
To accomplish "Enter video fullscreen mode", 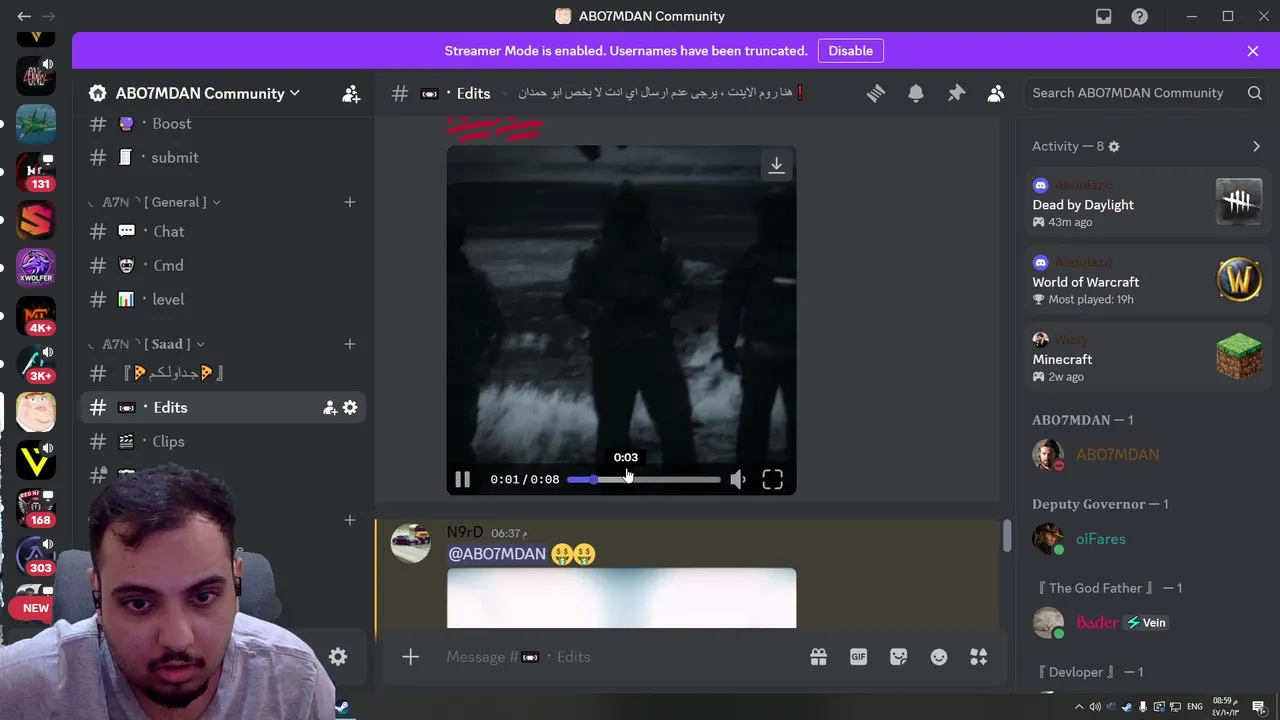I will point(773,479).
